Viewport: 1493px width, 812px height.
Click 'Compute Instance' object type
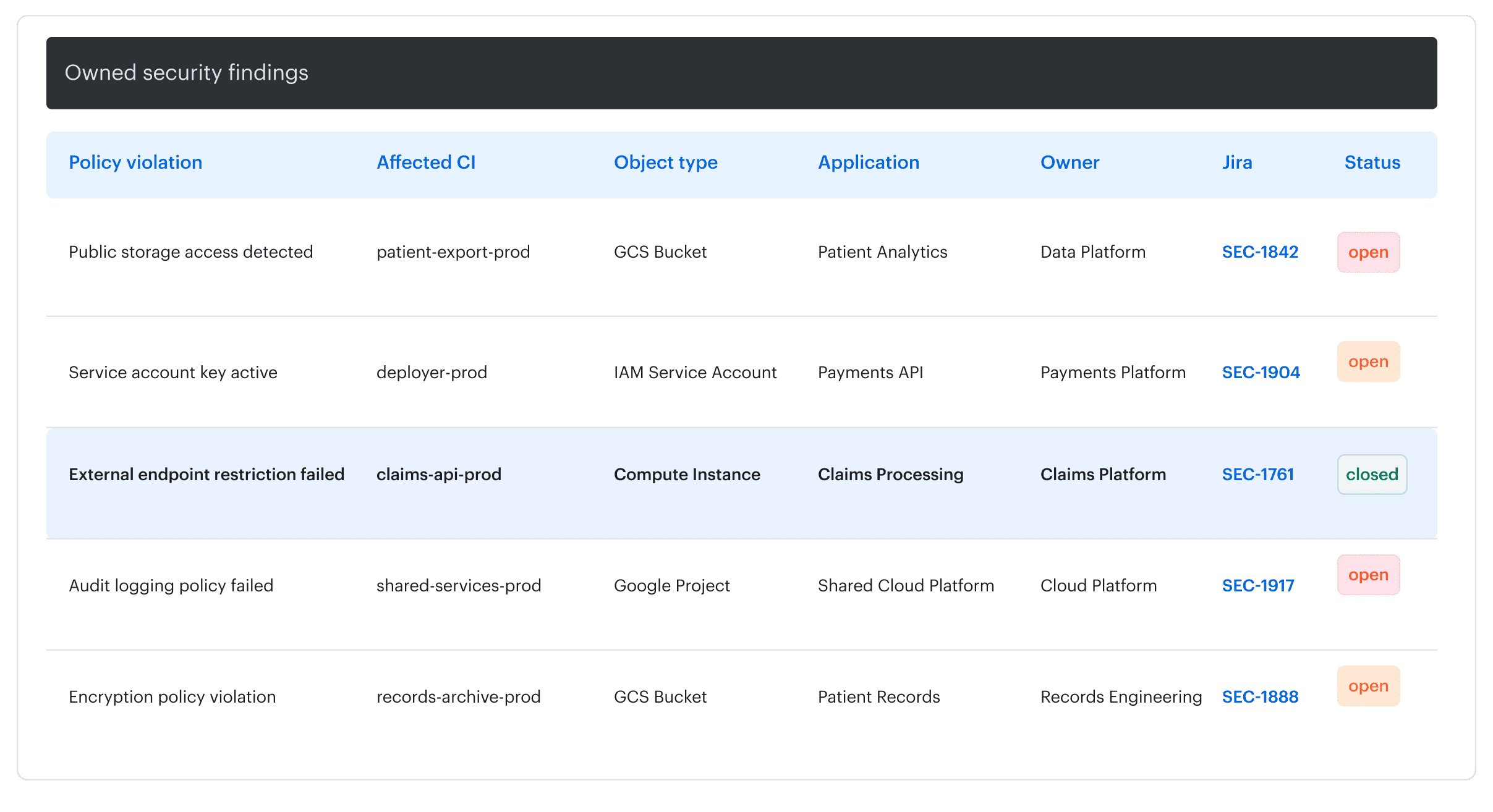click(687, 475)
